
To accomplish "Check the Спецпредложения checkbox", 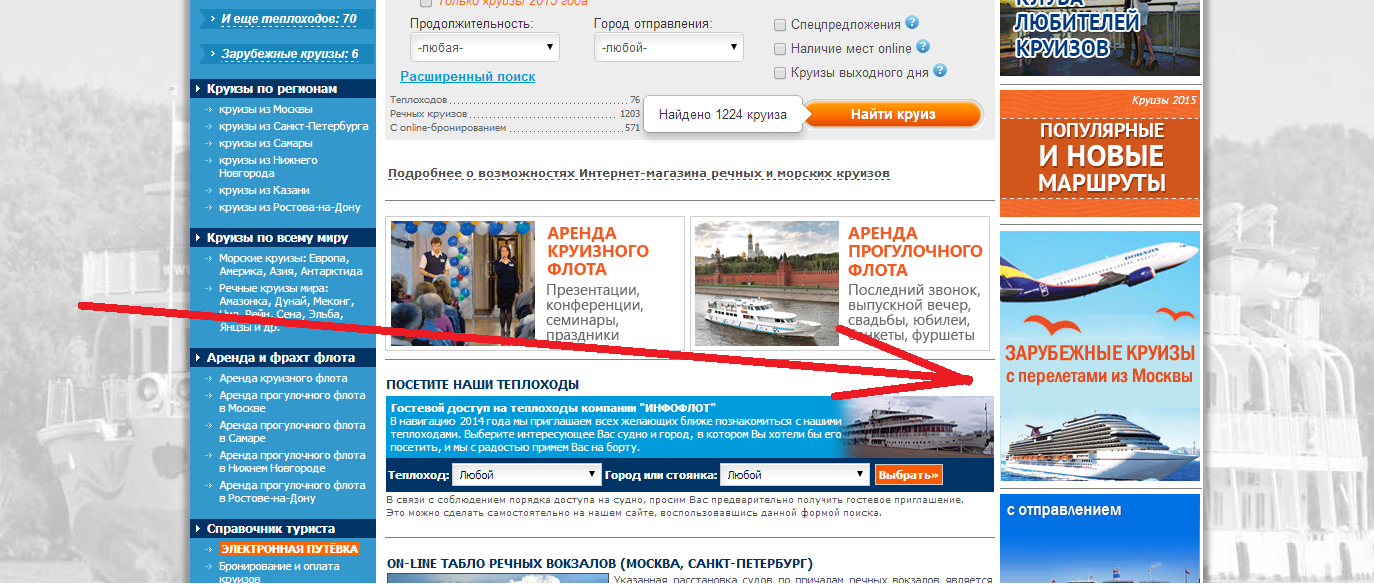I will click(x=780, y=24).
